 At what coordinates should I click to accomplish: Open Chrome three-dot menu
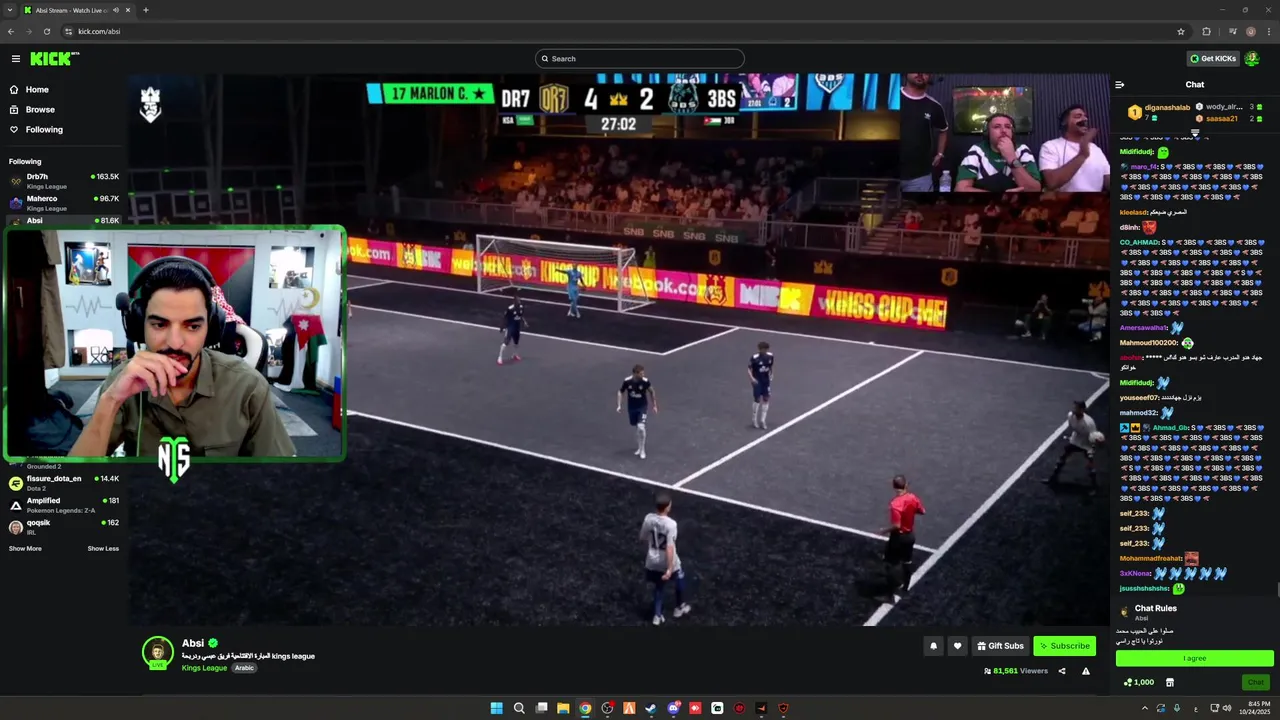click(x=1269, y=31)
